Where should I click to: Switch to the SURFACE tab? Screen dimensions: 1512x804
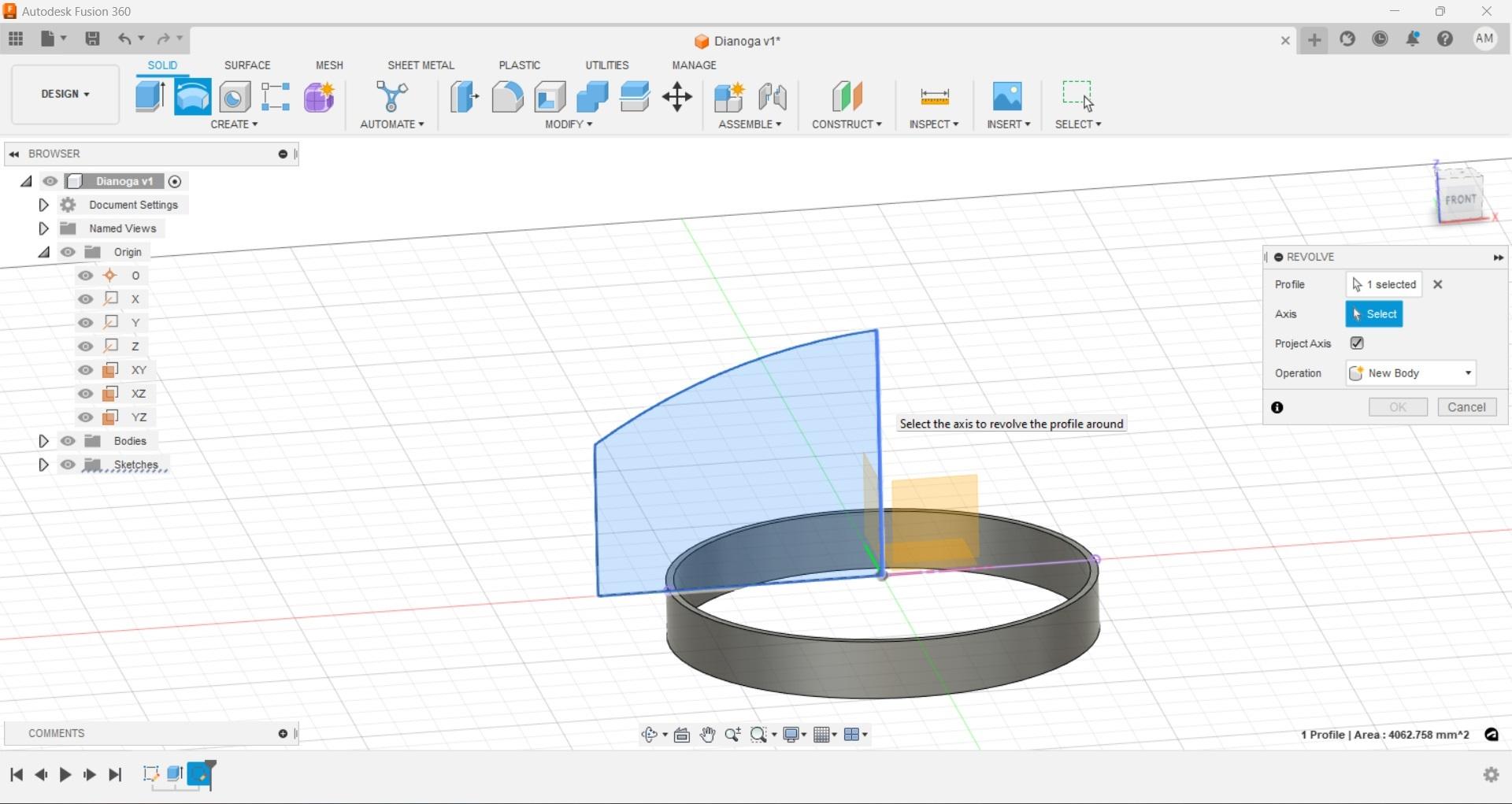click(247, 65)
